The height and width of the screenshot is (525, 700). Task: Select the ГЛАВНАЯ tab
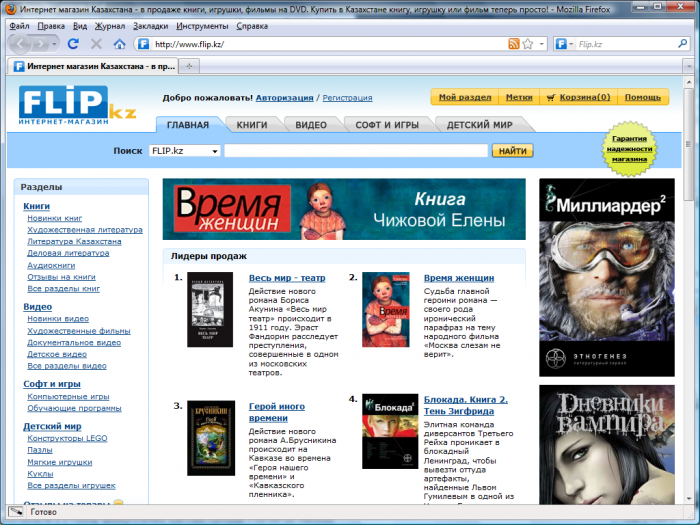click(x=188, y=125)
